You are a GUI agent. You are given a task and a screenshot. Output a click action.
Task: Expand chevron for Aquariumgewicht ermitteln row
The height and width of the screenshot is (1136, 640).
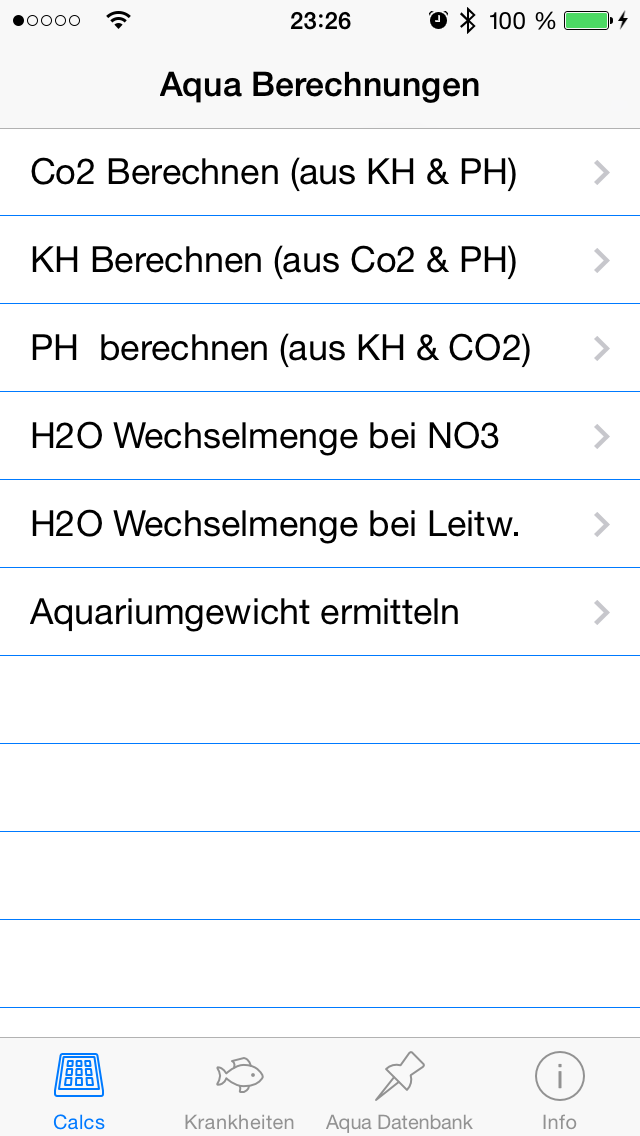[602, 612]
